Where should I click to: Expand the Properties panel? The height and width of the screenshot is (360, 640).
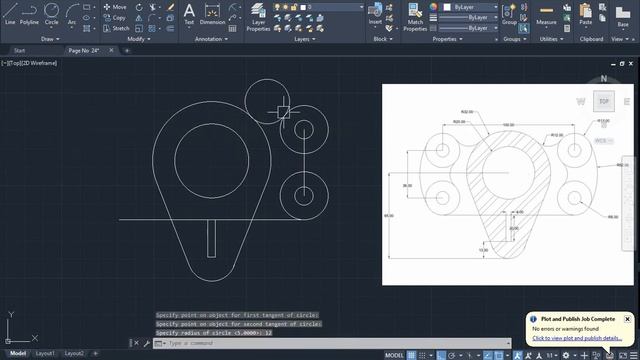(447, 39)
